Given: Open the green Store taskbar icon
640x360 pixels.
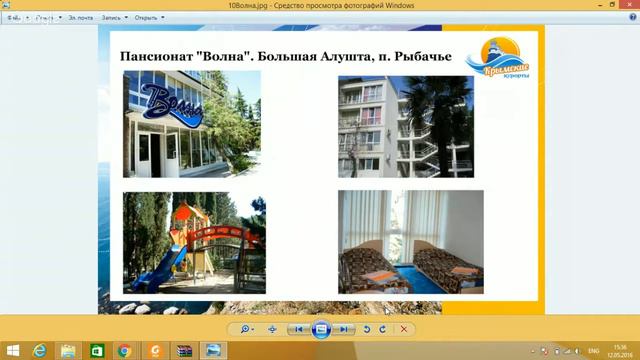Looking at the screenshot, I should 97,351.
